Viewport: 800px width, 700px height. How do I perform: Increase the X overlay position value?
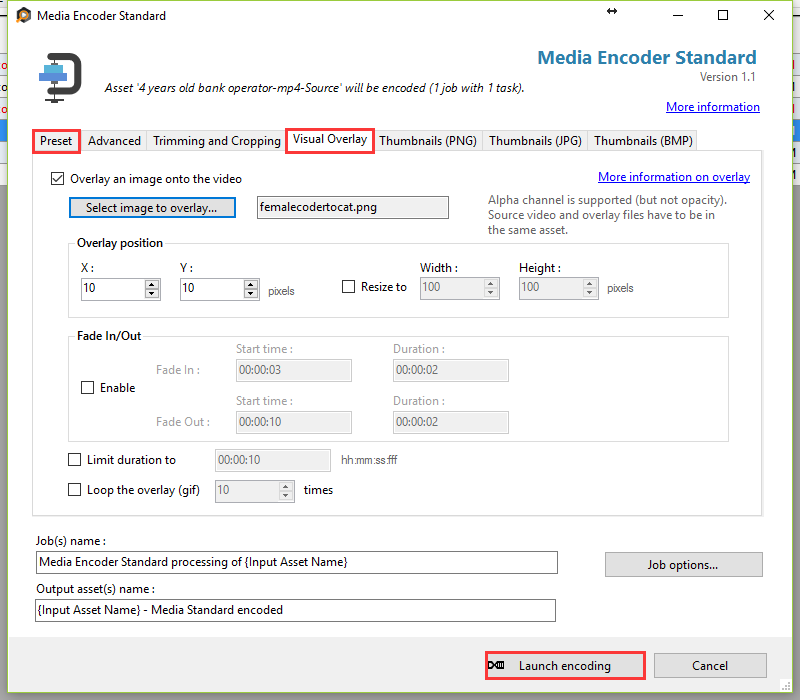pos(152,284)
